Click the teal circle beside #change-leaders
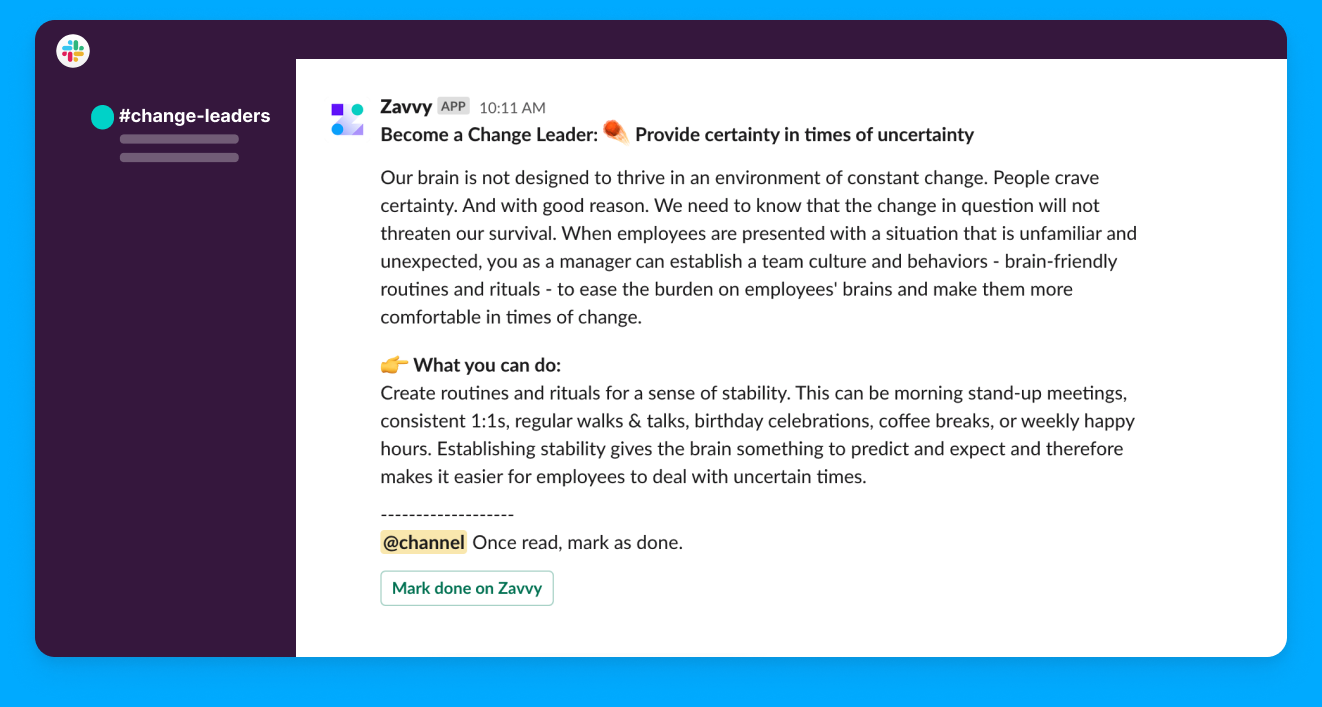The height and width of the screenshot is (707, 1322). [102, 117]
